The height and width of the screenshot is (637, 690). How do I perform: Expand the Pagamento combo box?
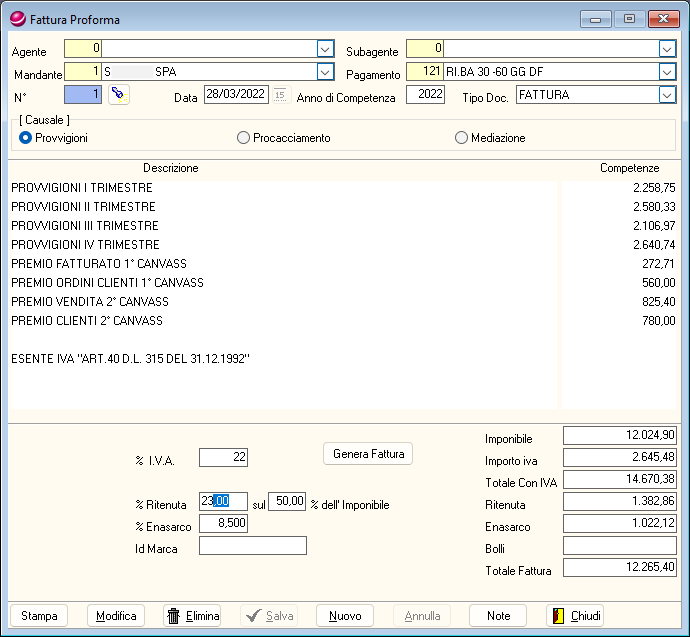pos(667,72)
